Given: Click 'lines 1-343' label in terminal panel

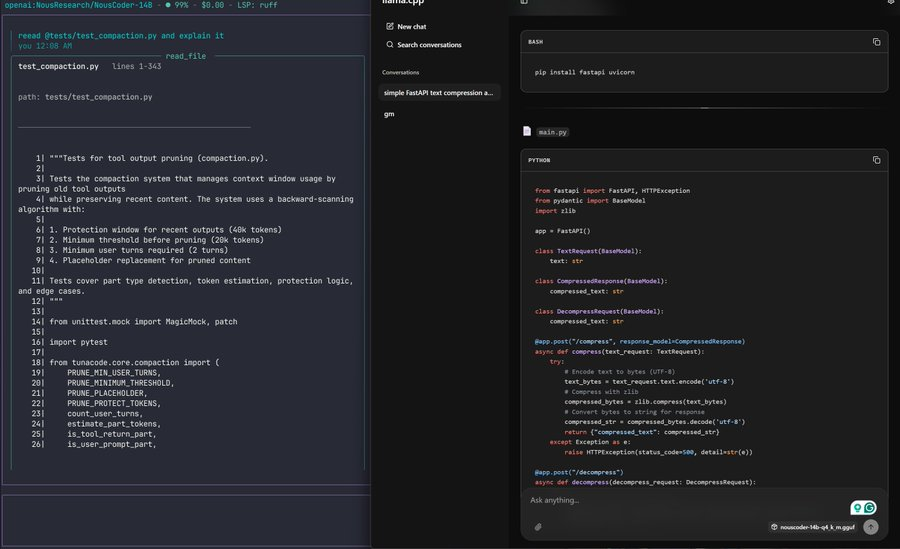Looking at the screenshot, I should pyautogui.click(x=136, y=67).
